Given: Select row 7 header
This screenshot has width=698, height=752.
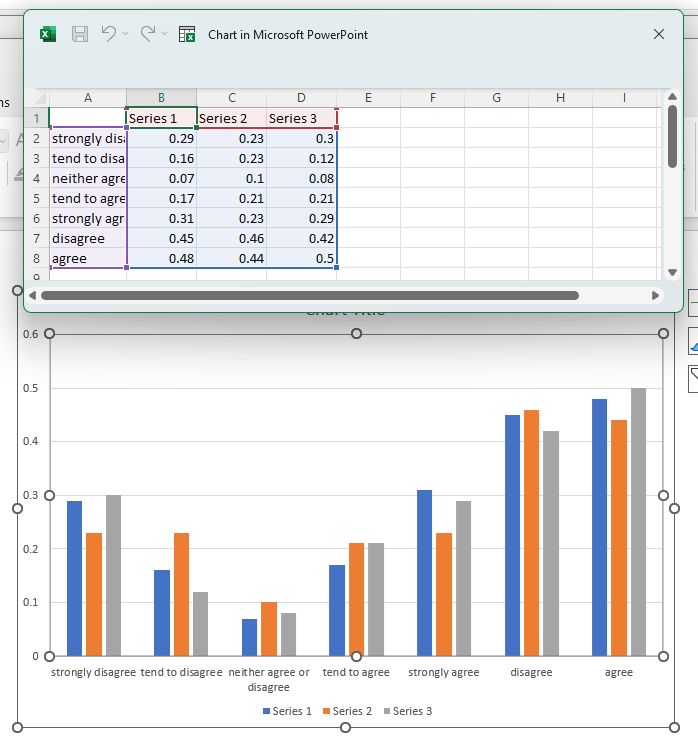Looking at the screenshot, I should [36, 239].
